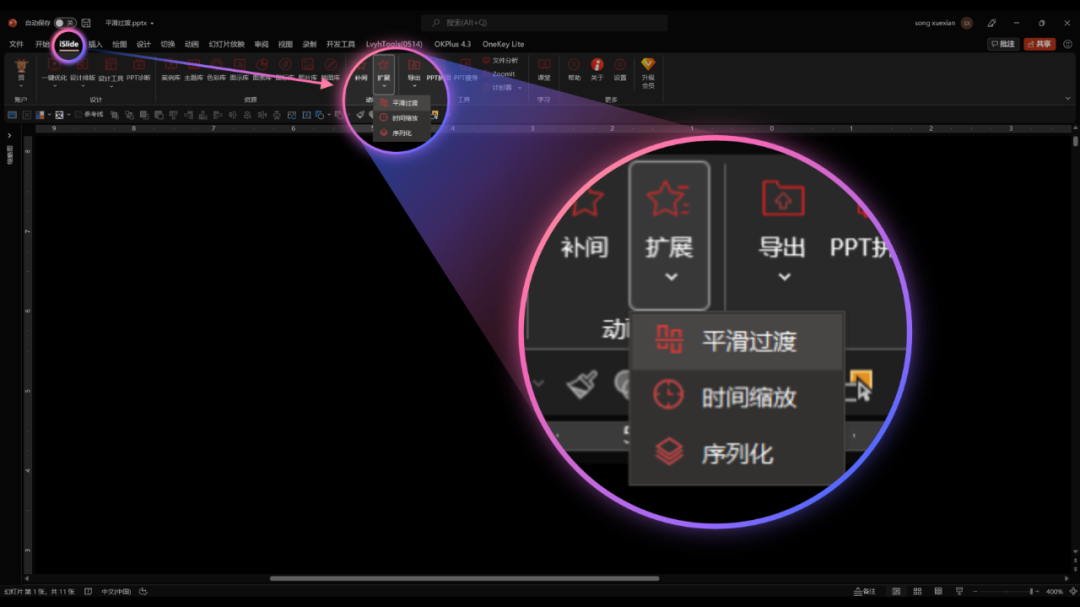Open the 插图库 library
The width and height of the screenshot is (1080, 607).
click(331, 70)
